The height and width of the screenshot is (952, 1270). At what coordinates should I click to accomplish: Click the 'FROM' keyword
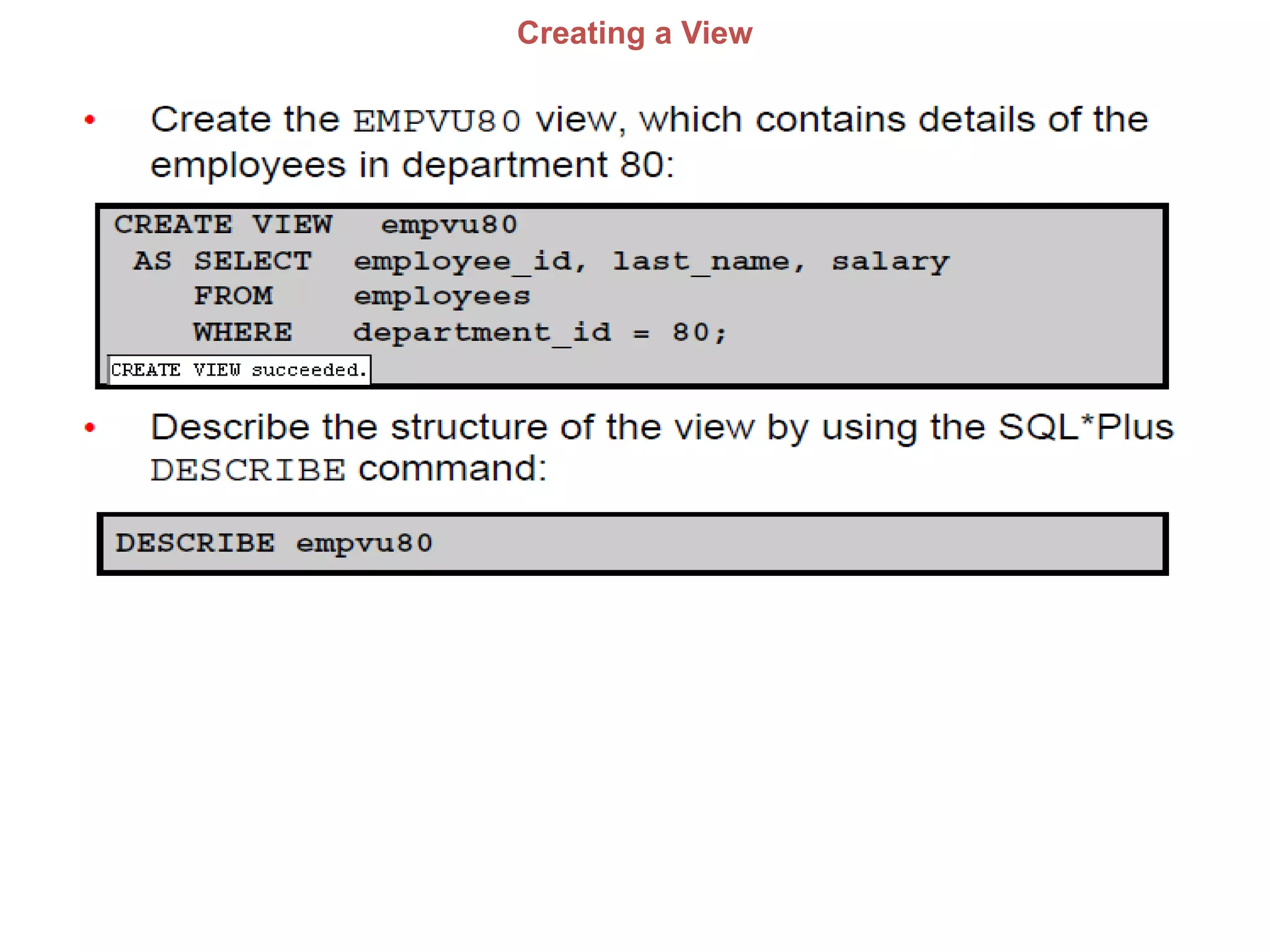point(234,296)
